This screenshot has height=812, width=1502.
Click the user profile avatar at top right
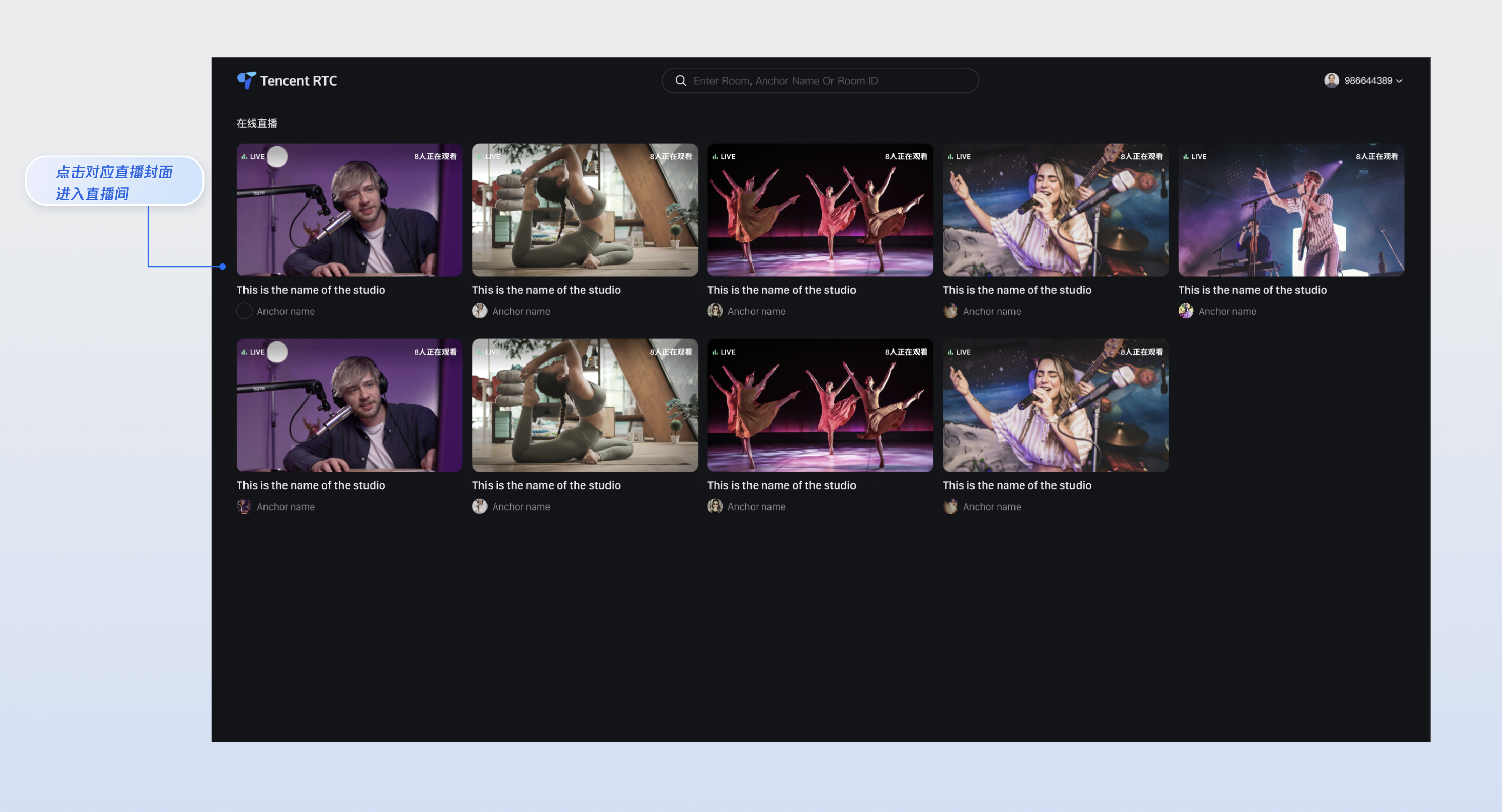1331,80
